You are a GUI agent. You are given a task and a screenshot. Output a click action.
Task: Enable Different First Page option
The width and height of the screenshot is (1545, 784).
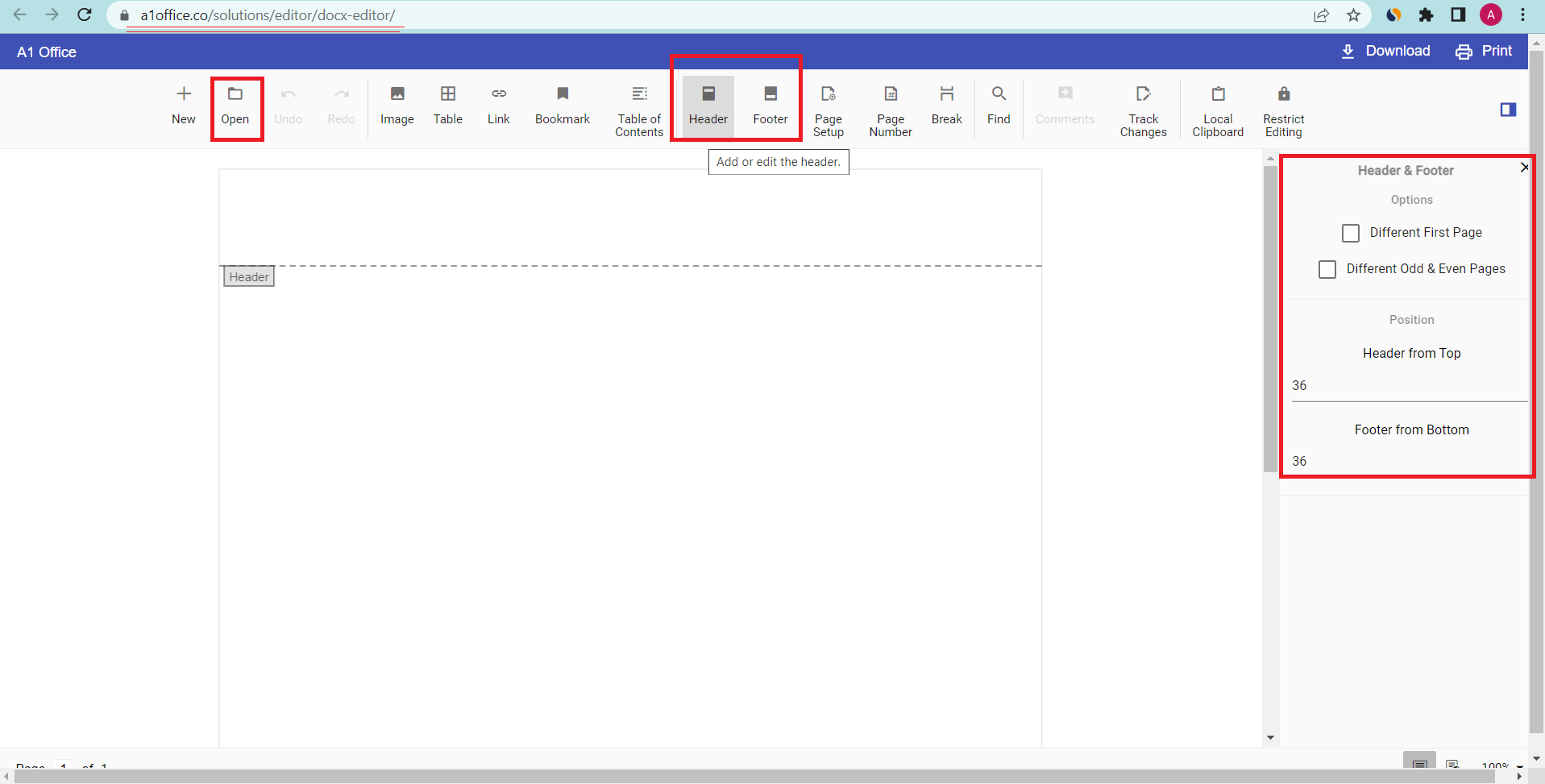(1352, 233)
